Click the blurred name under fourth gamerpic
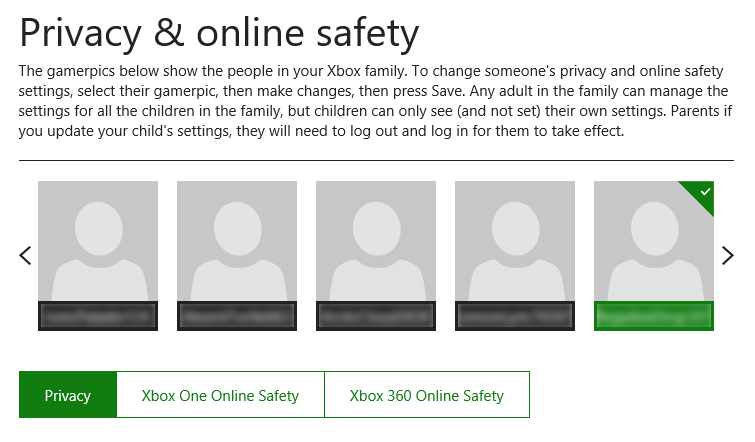 (515, 316)
